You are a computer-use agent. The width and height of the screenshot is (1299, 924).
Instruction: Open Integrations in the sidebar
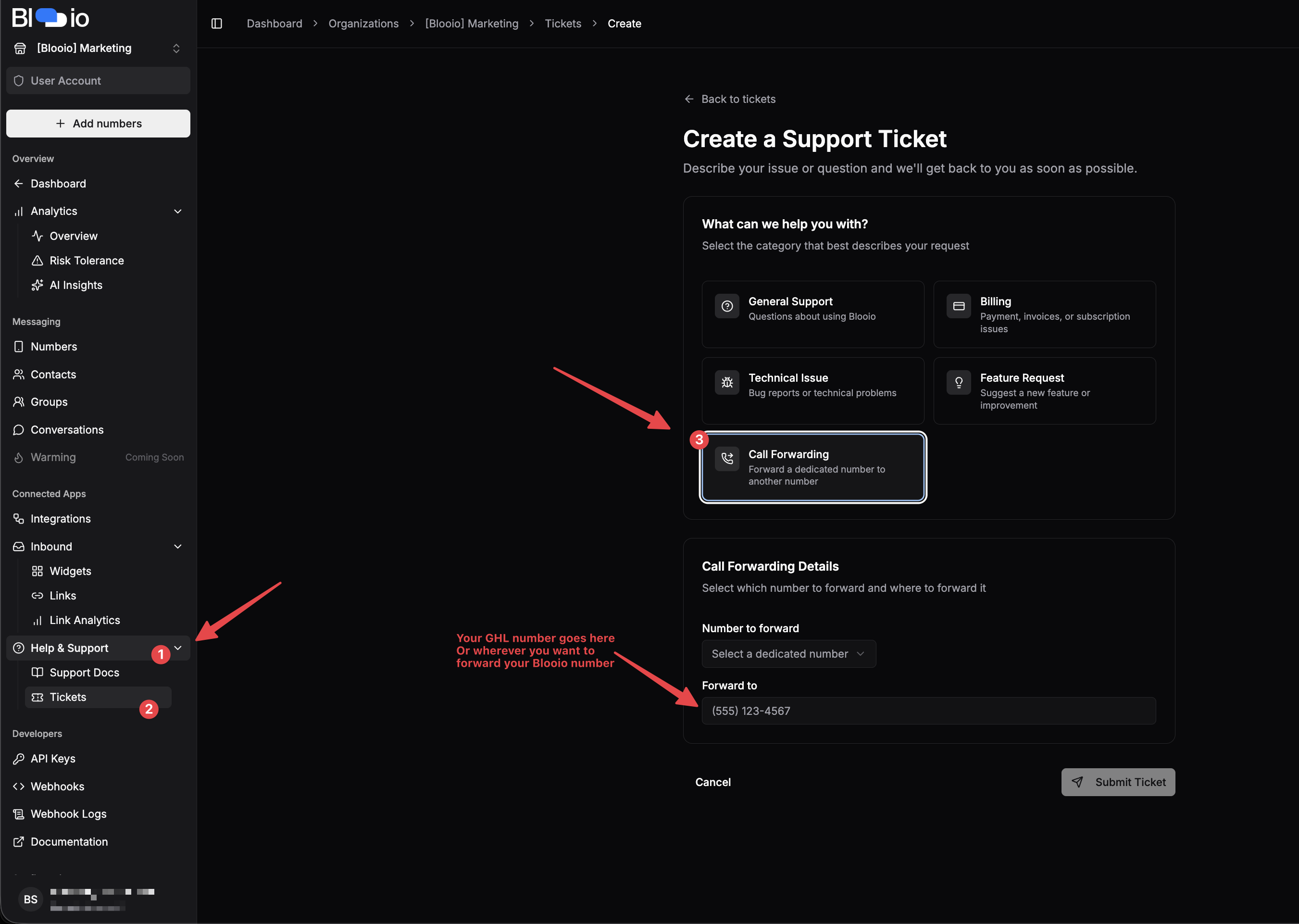[x=98, y=518]
